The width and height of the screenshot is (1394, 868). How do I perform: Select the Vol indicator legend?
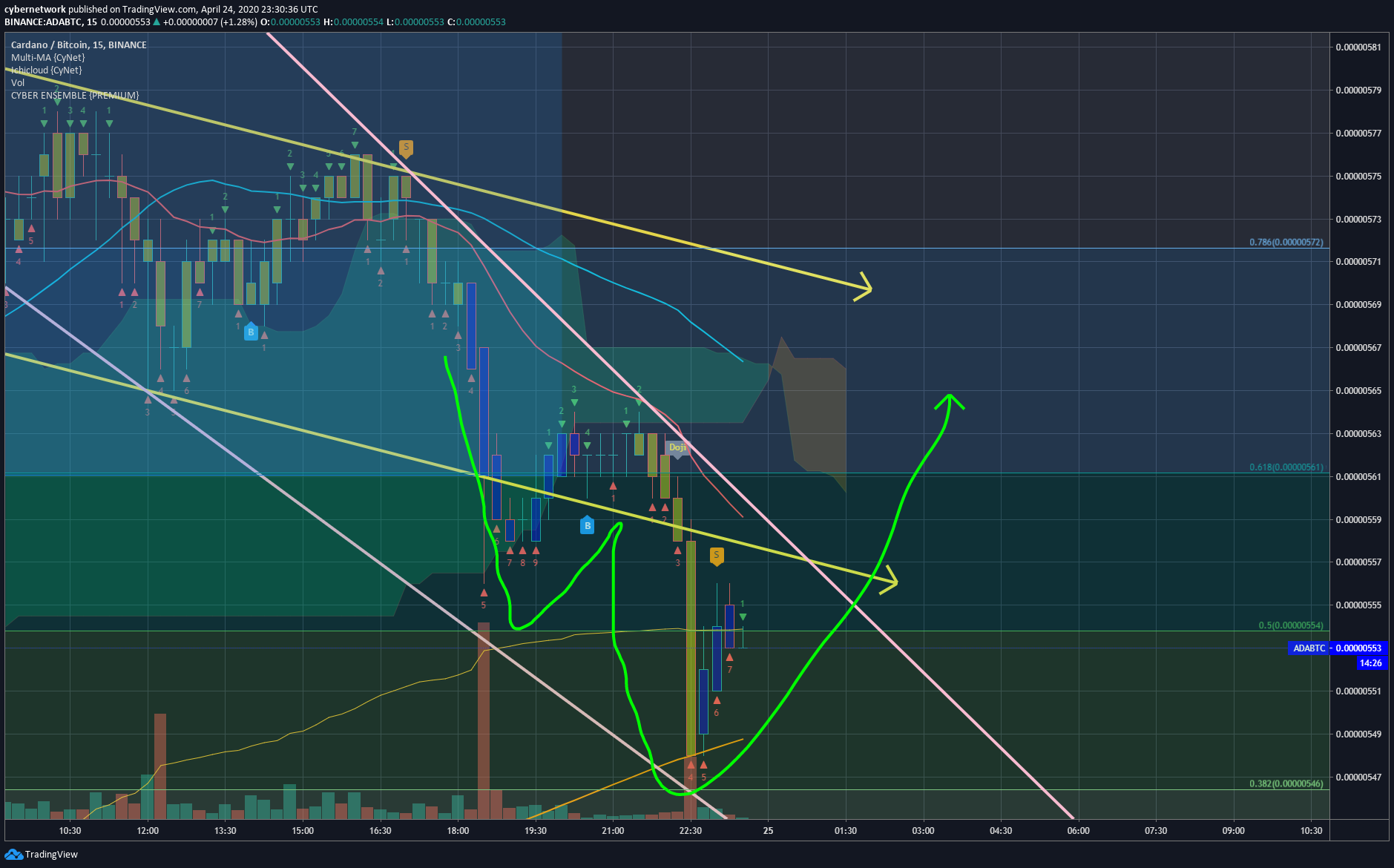point(18,82)
